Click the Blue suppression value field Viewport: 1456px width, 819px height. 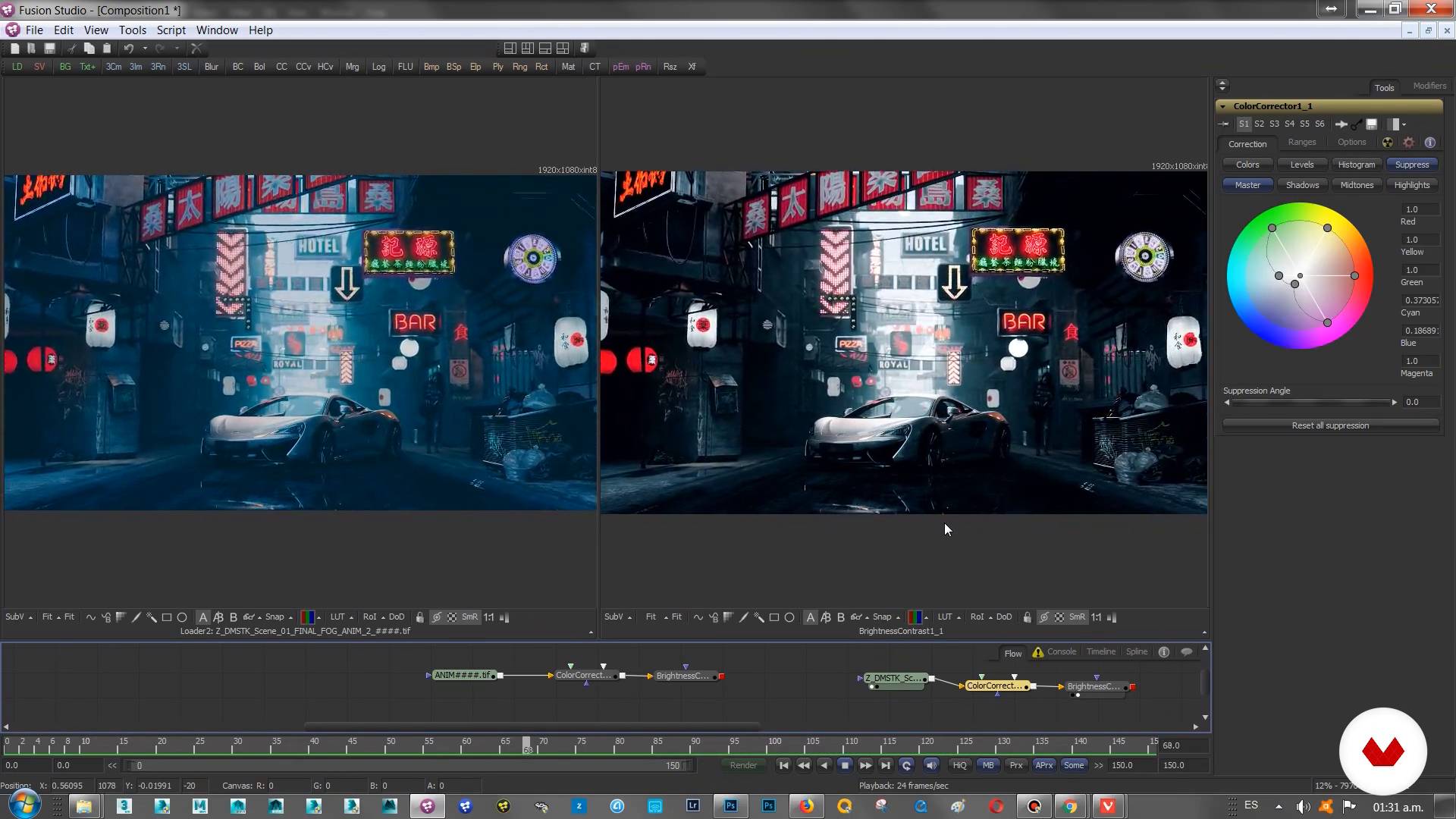point(1420,331)
